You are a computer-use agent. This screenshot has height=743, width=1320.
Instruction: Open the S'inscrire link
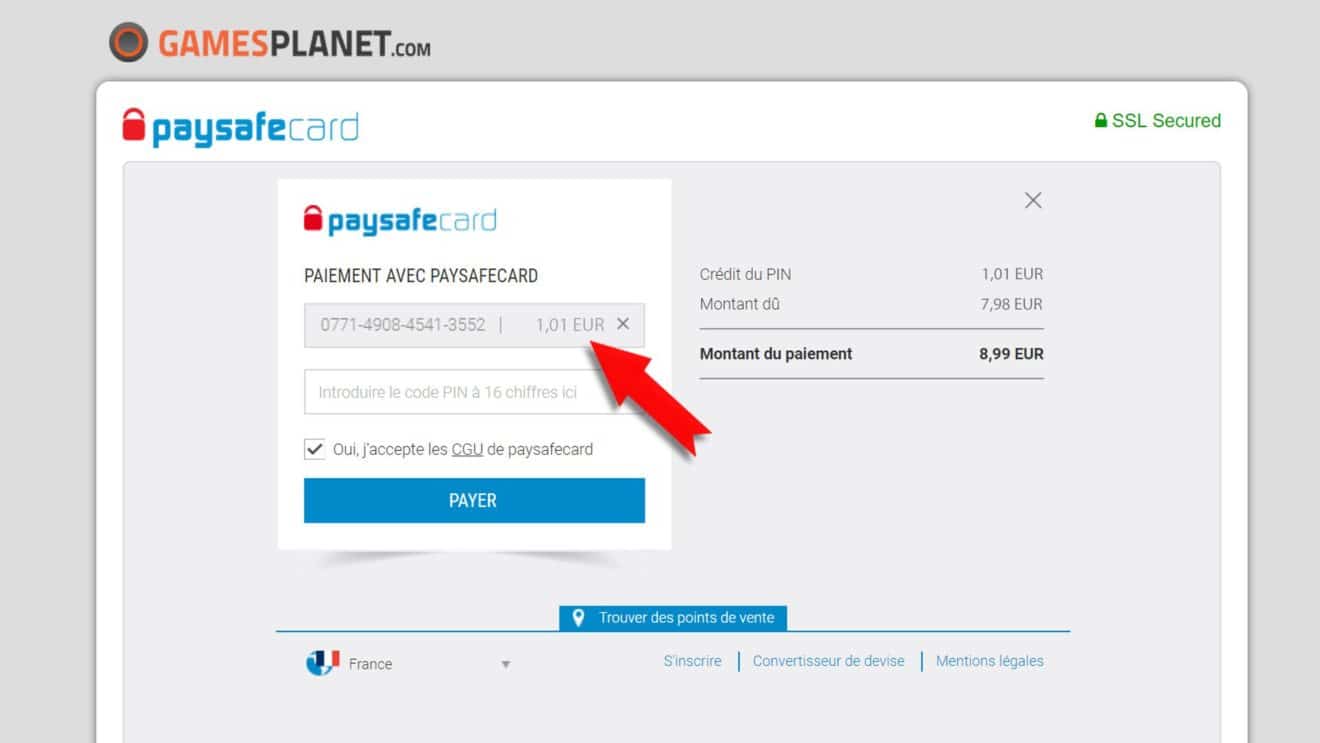click(x=692, y=661)
